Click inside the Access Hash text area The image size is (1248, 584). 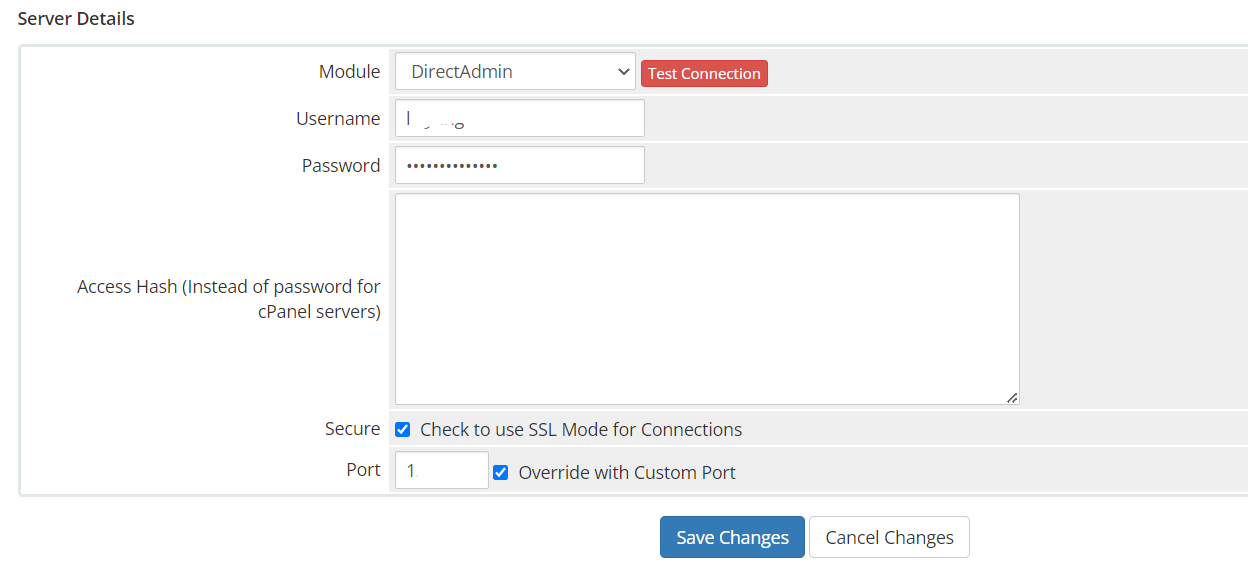[706, 298]
